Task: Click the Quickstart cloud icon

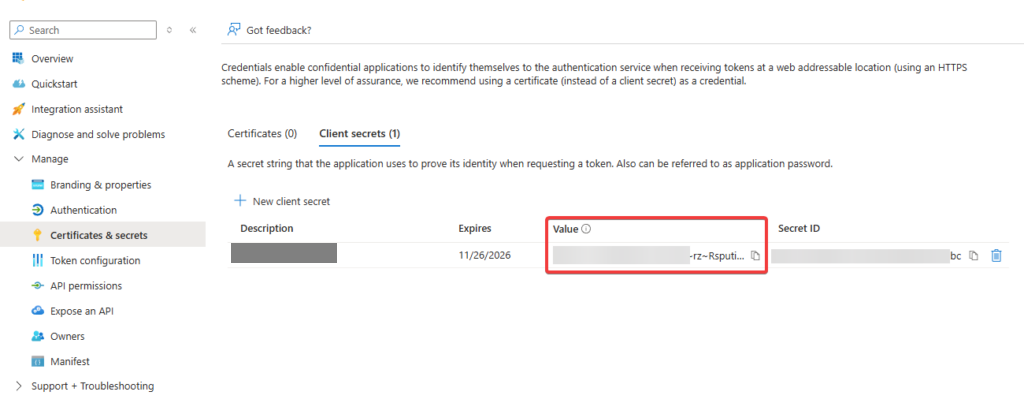Action: 18,84
